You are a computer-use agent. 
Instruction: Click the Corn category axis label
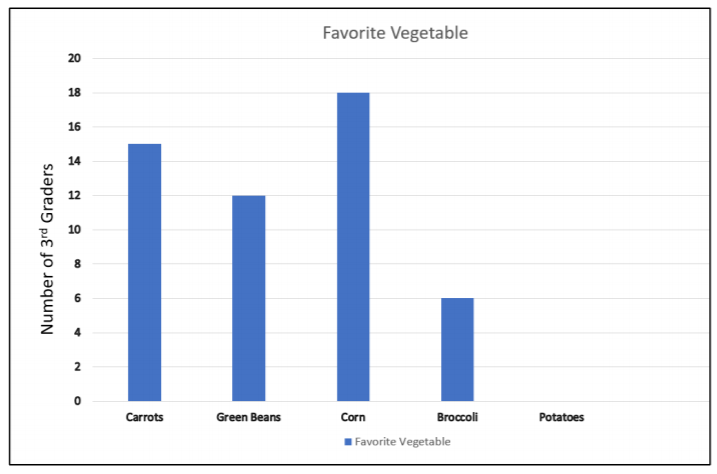pos(353,418)
